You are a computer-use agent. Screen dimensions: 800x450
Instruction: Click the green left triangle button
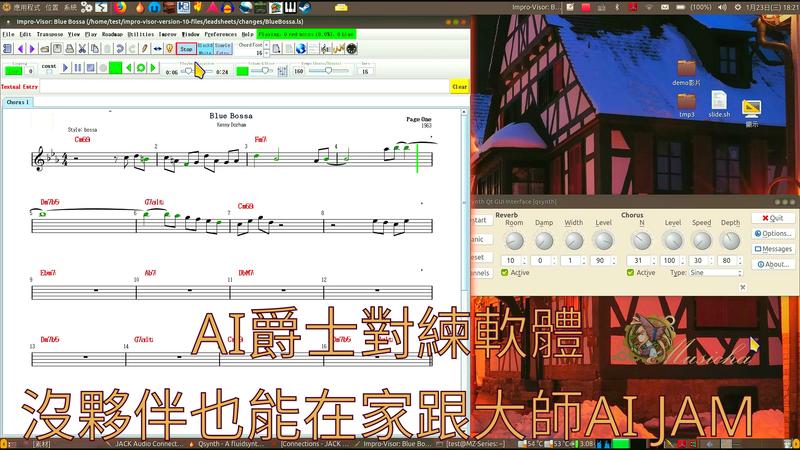click(x=129, y=67)
